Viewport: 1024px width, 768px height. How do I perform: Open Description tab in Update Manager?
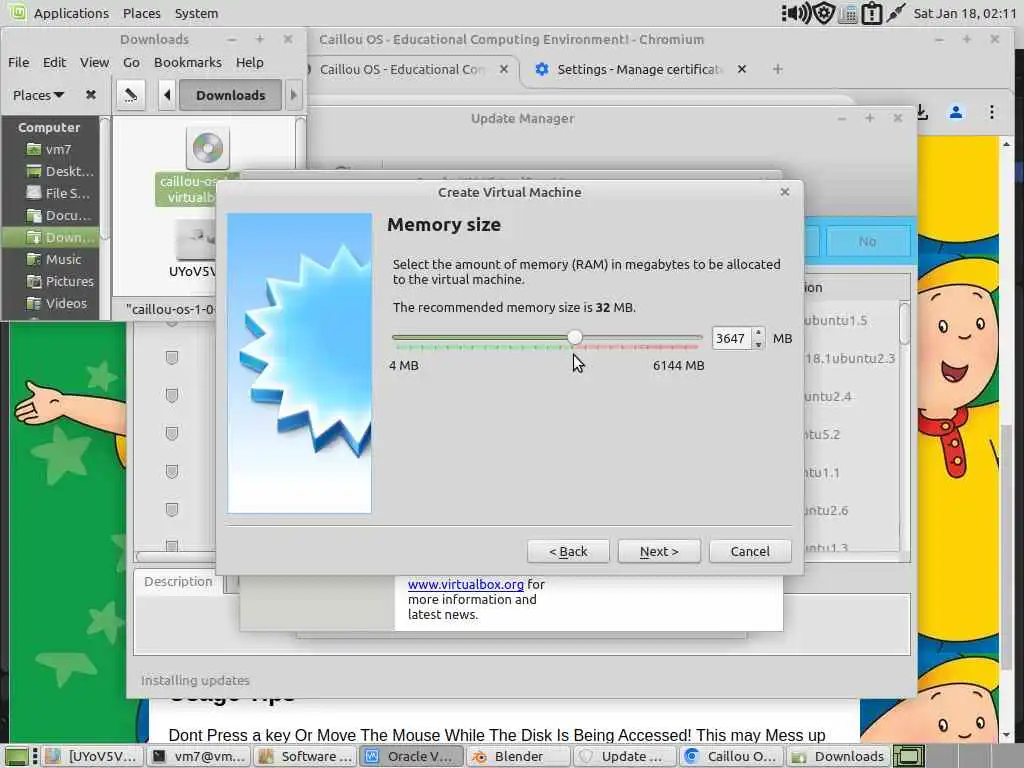coord(178,581)
